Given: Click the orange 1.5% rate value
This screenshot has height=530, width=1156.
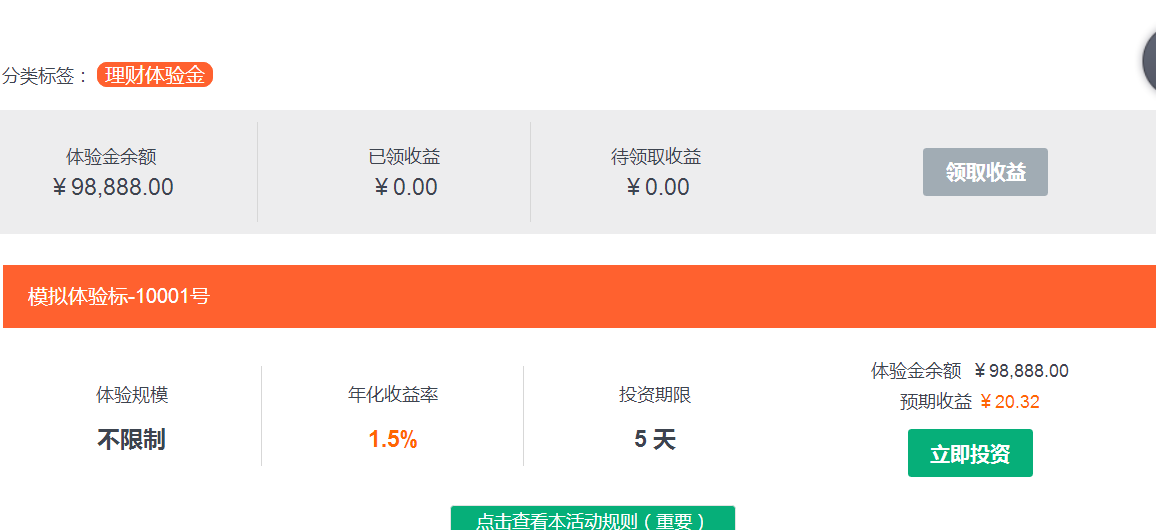Looking at the screenshot, I should tap(393, 439).
